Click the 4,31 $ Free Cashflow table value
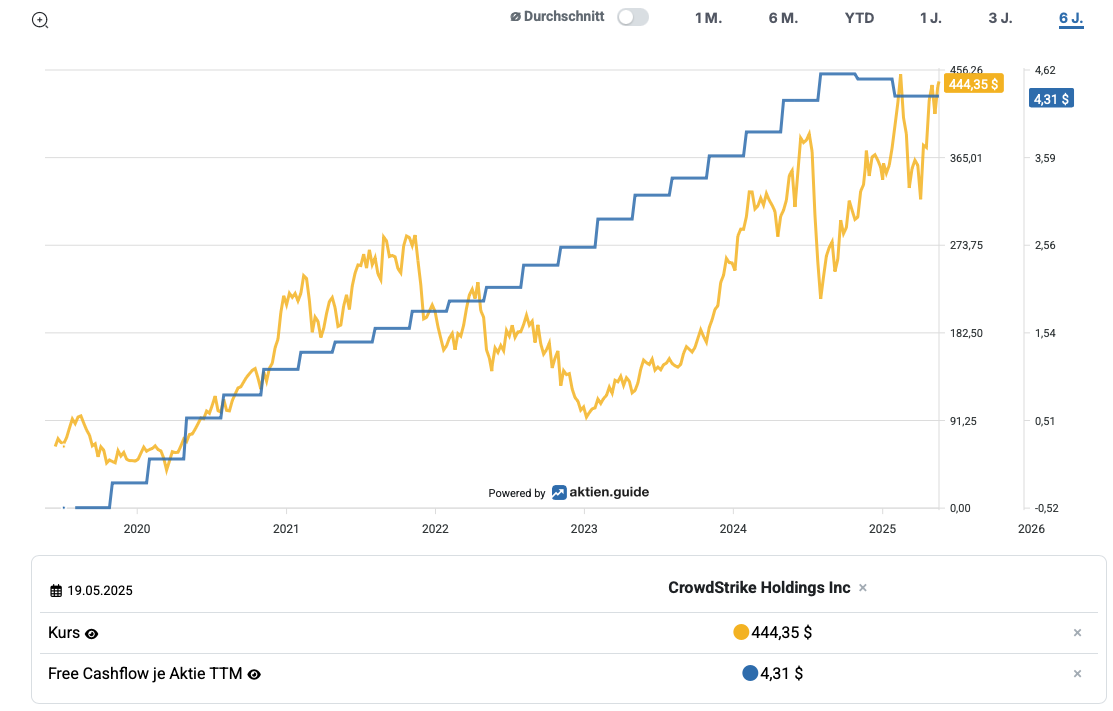1113x711 pixels. pos(782,673)
